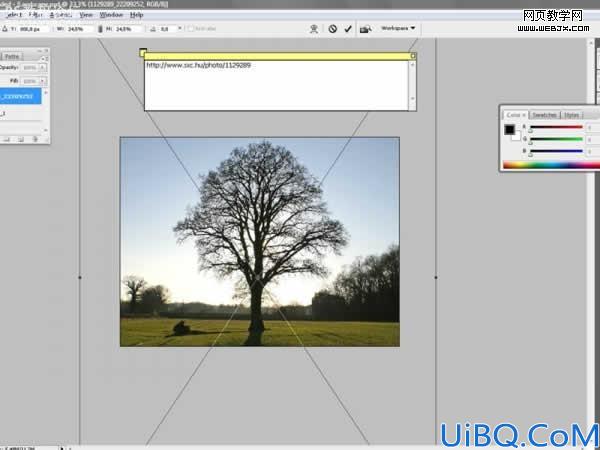Click the Y position field in options bar
600x450 pixels.
(33, 29)
